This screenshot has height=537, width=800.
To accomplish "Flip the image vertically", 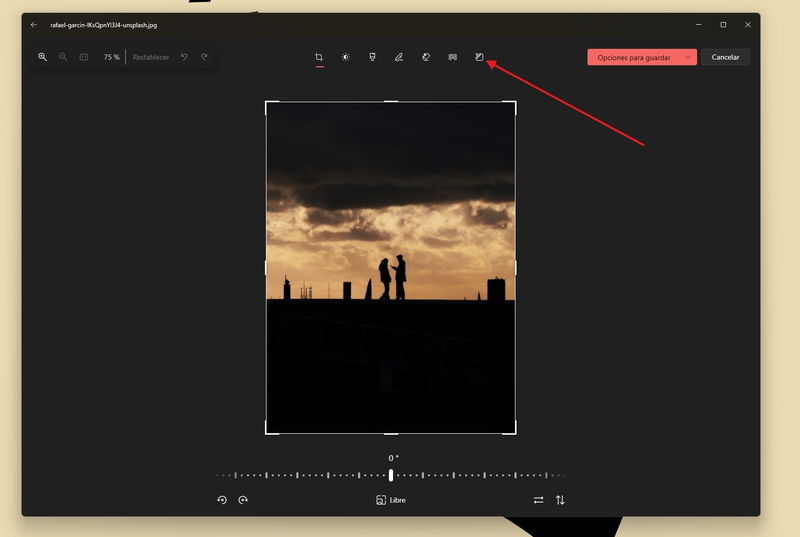I will (x=560, y=500).
